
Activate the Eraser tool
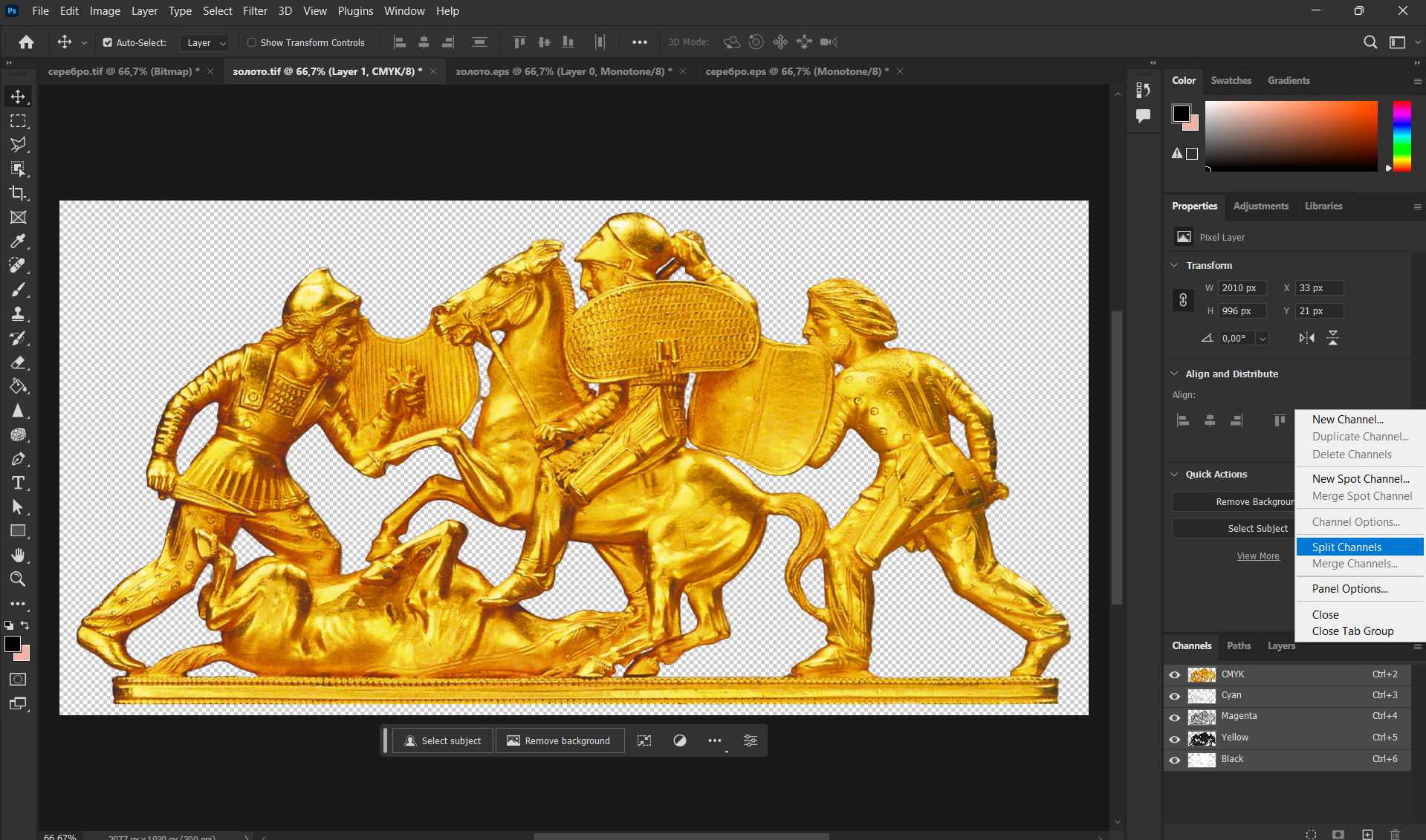pyautogui.click(x=18, y=362)
